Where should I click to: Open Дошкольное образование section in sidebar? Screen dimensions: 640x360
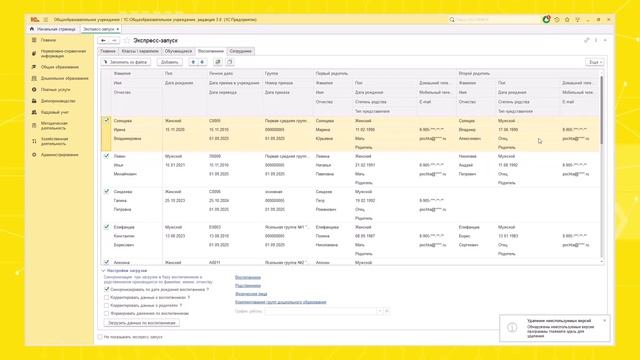click(x=60, y=78)
